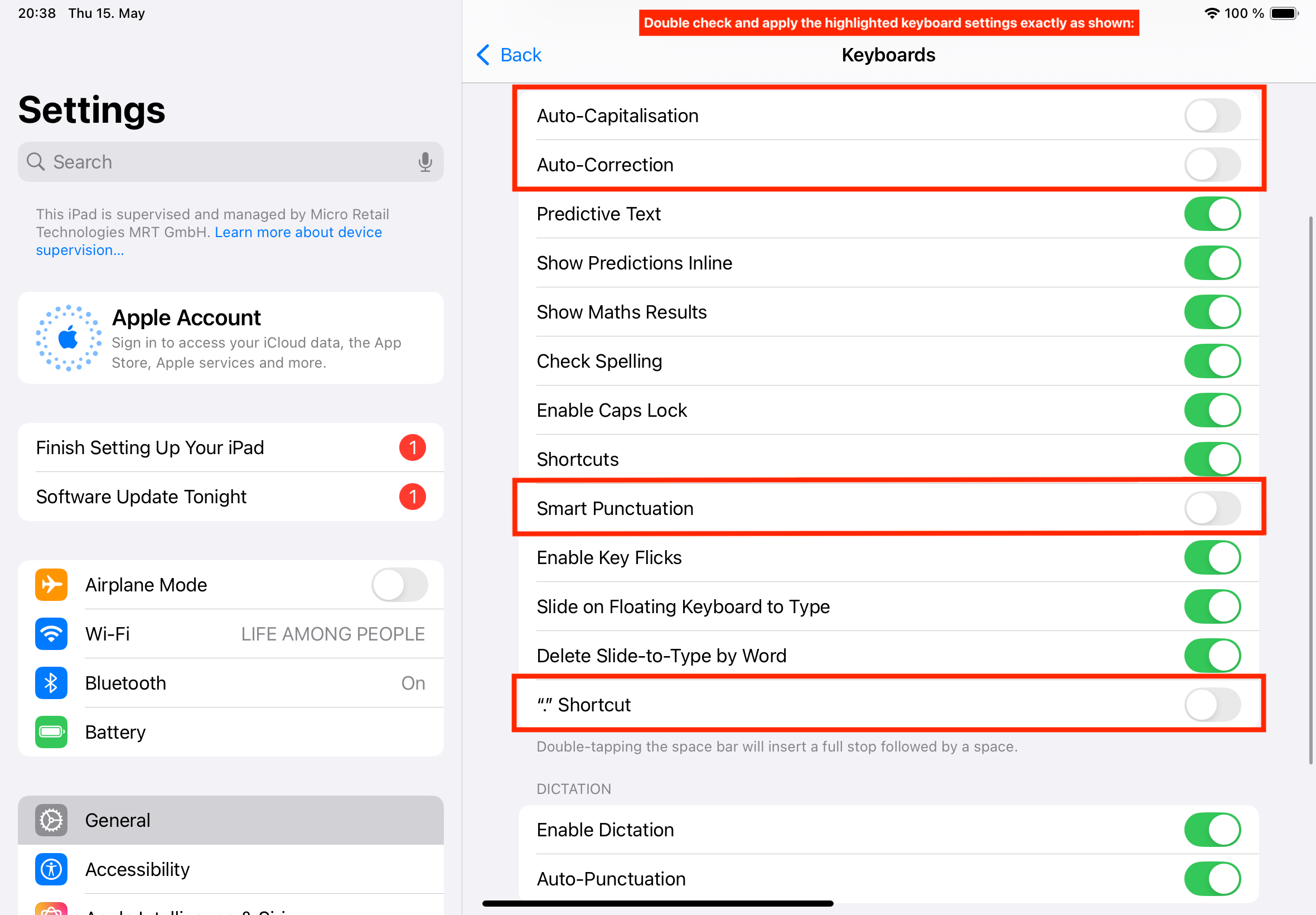Enable Auto-Capitalisation
The height and width of the screenshot is (915, 1316).
click(1212, 115)
